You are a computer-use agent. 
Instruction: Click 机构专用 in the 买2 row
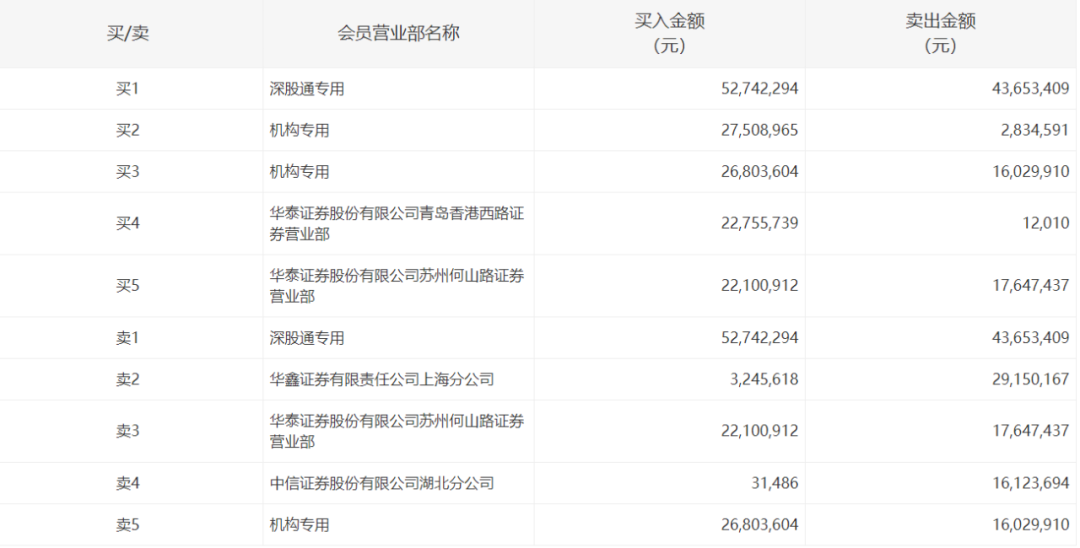click(x=299, y=130)
